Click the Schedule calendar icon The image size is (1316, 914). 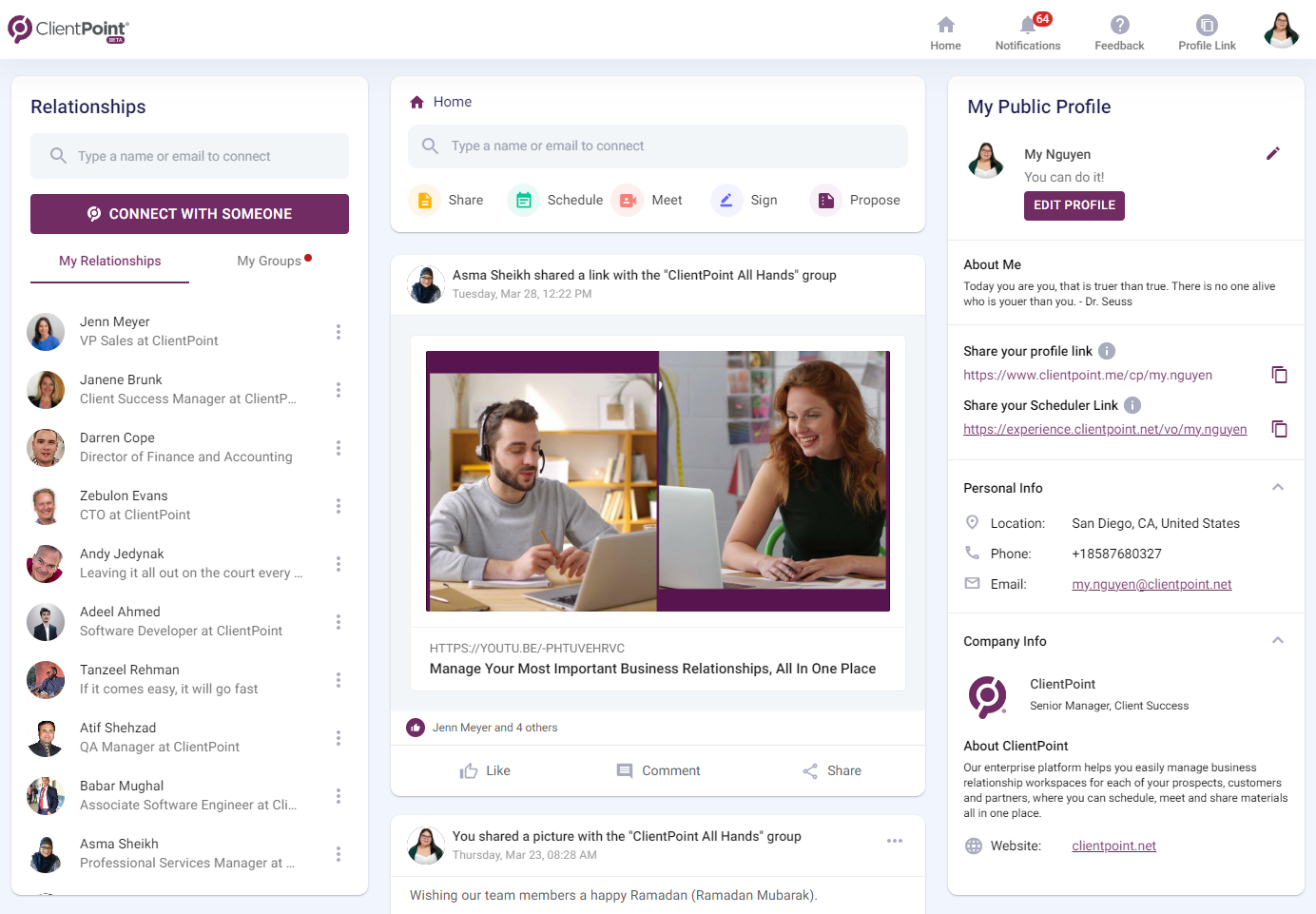pos(524,201)
